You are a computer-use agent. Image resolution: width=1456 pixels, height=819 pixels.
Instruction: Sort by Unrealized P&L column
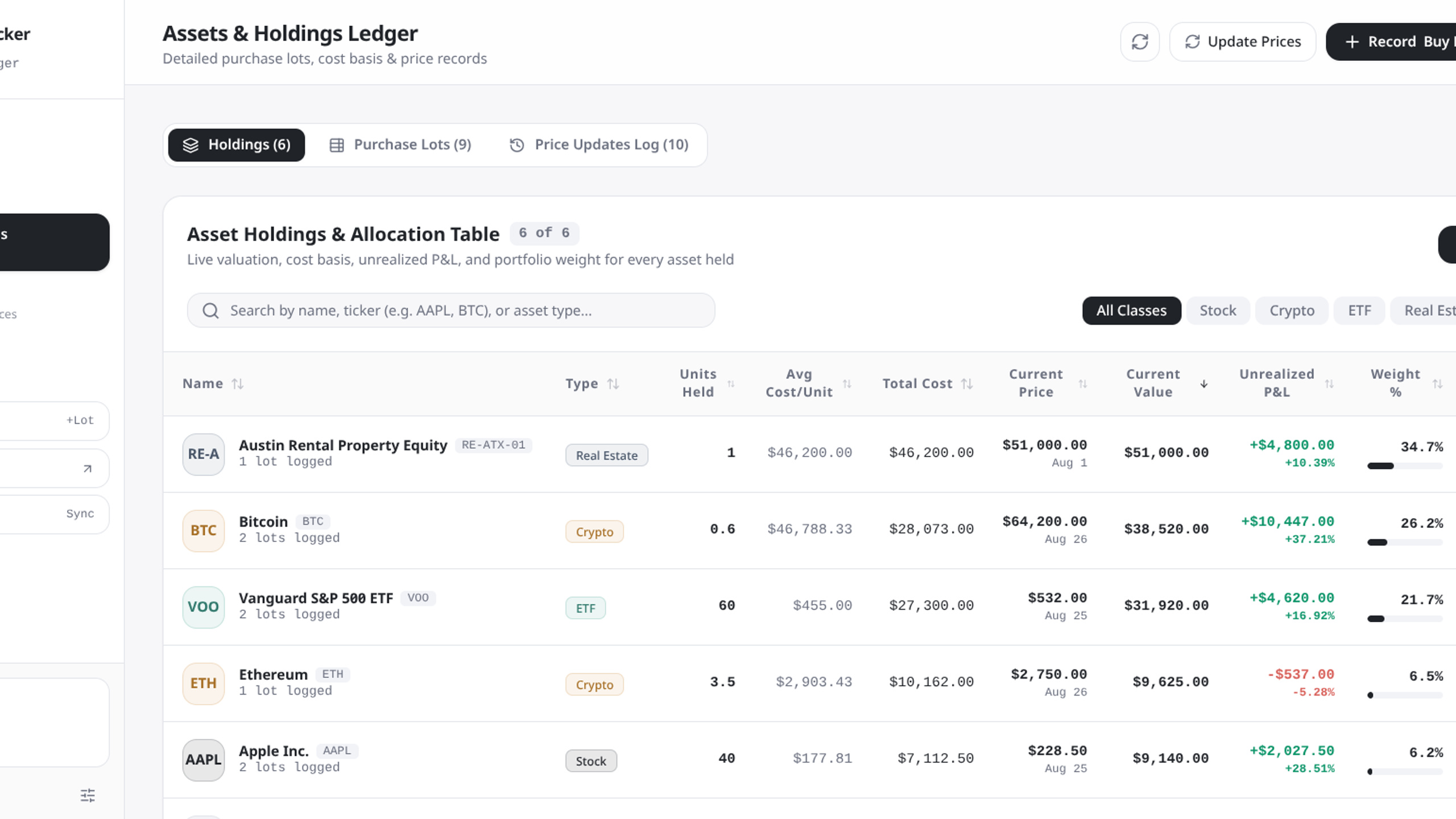1286,383
